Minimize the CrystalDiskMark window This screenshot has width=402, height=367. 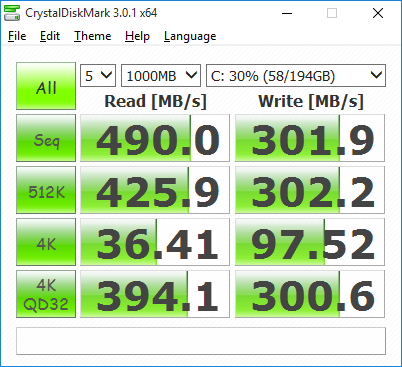pos(287,13)
